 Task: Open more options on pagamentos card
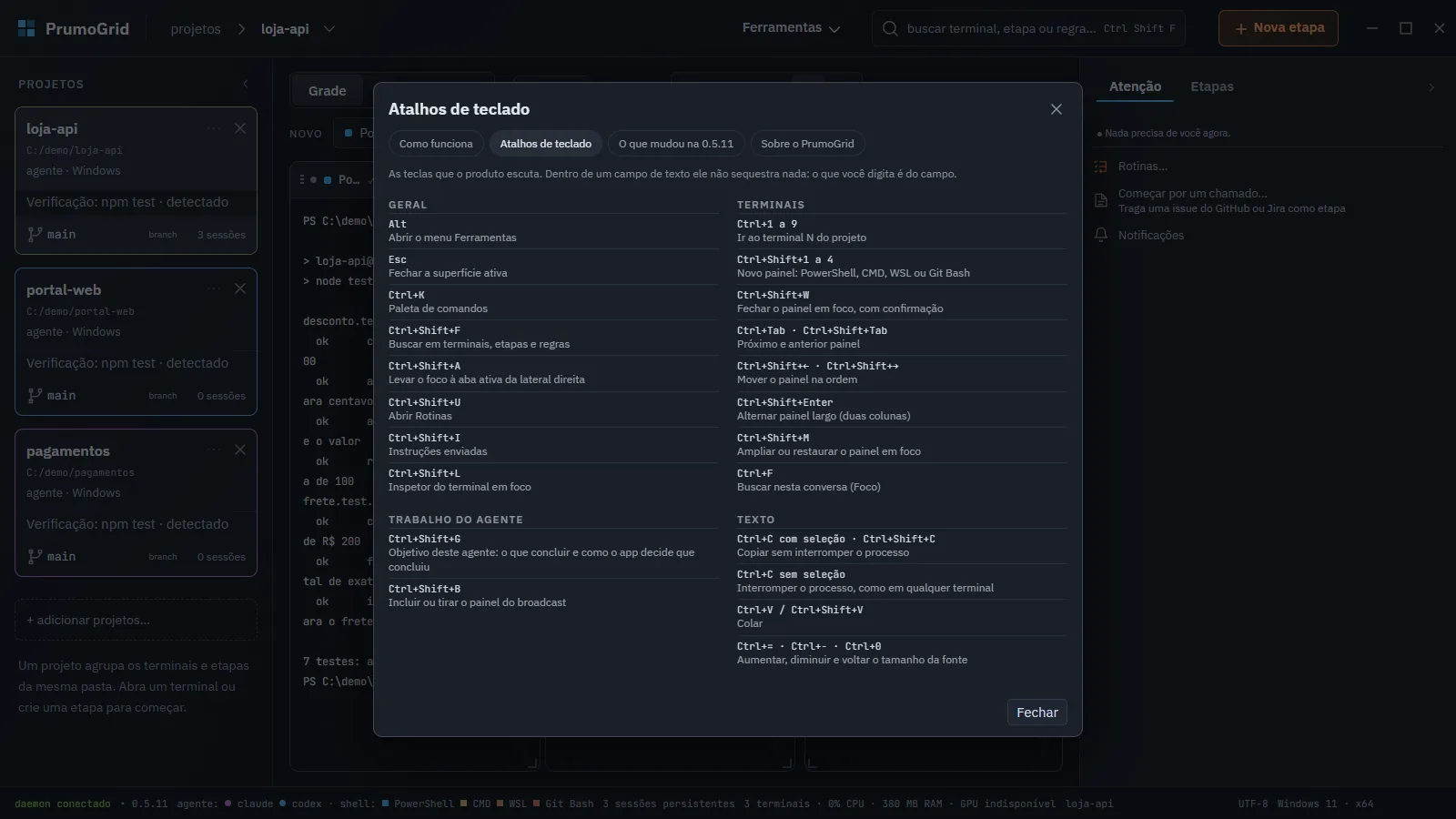[x=214, y=450]
